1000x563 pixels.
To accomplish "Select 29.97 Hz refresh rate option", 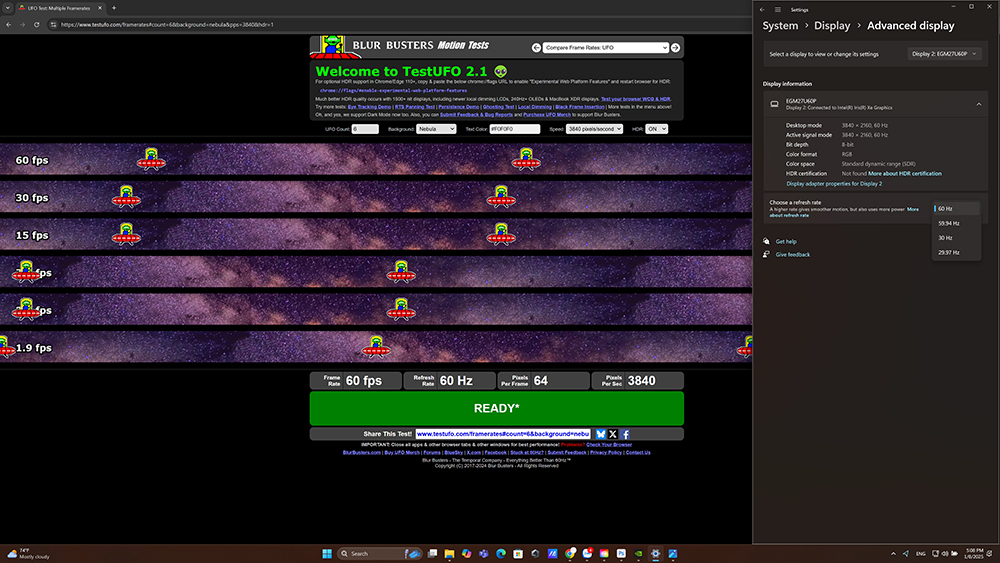I will [x=957, y=252].
